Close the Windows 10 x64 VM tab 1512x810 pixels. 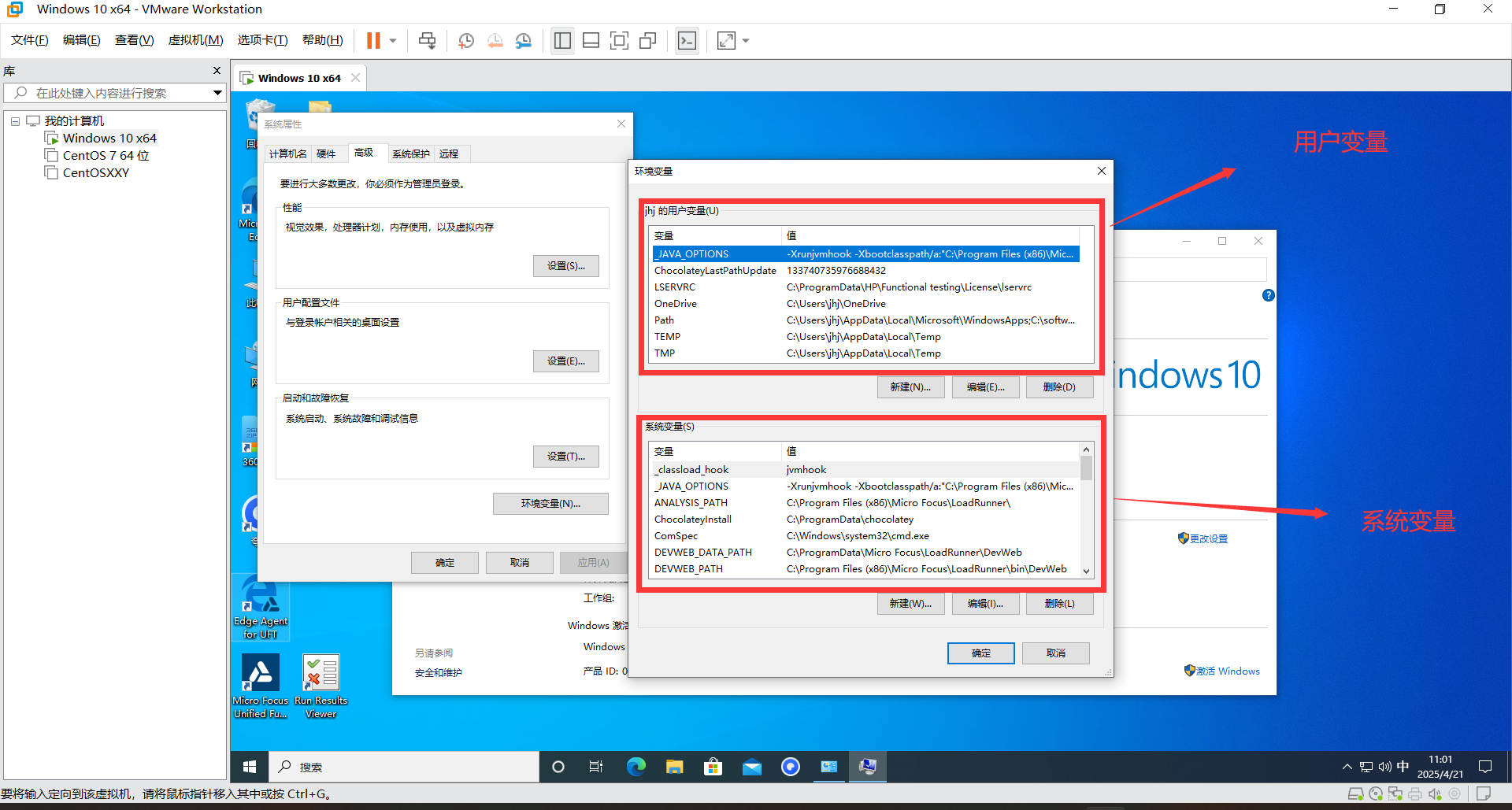coord(355,77)
